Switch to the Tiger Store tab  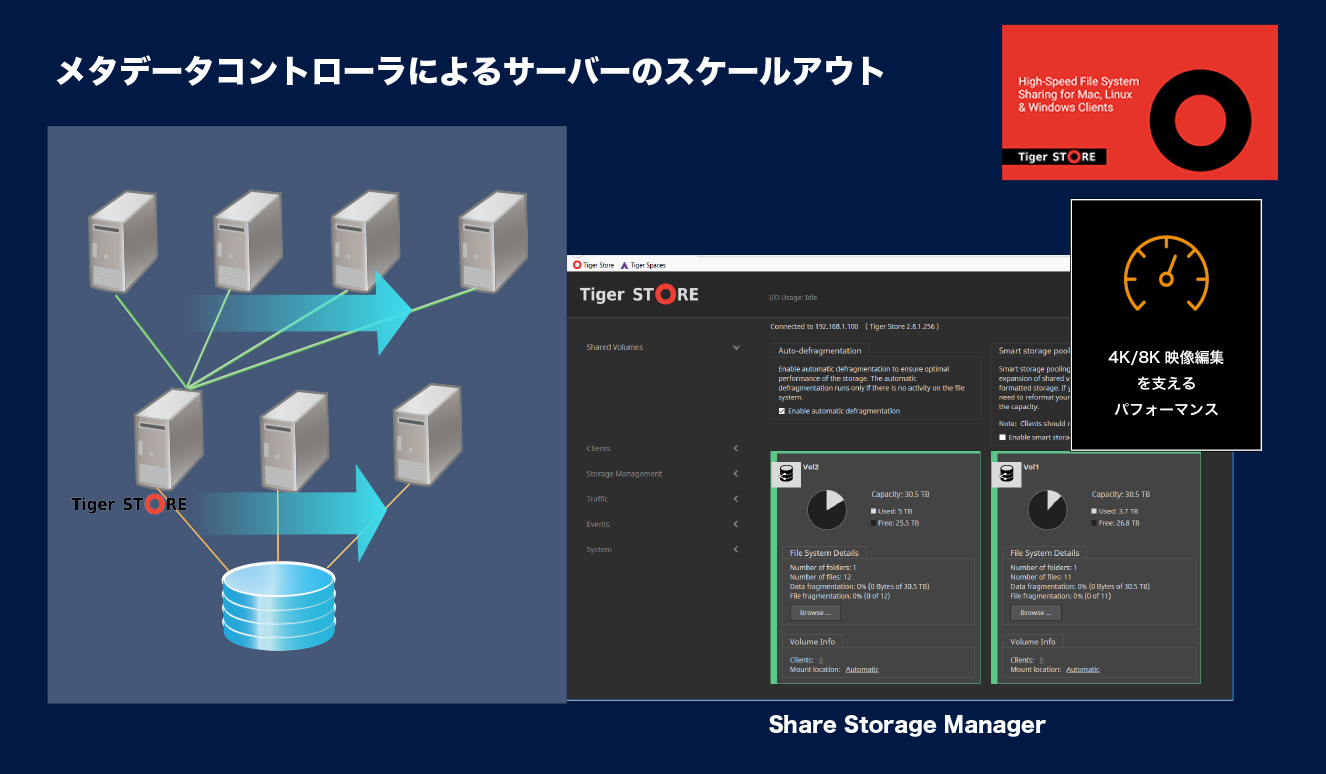click(593, 265)
